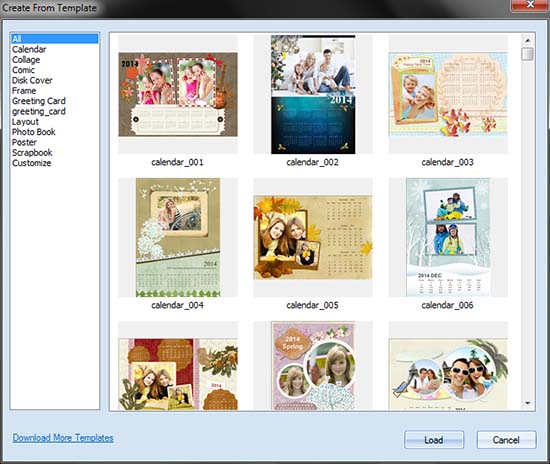Select the Collage category
Screen dimensions: 550x464
pos(26,60)
